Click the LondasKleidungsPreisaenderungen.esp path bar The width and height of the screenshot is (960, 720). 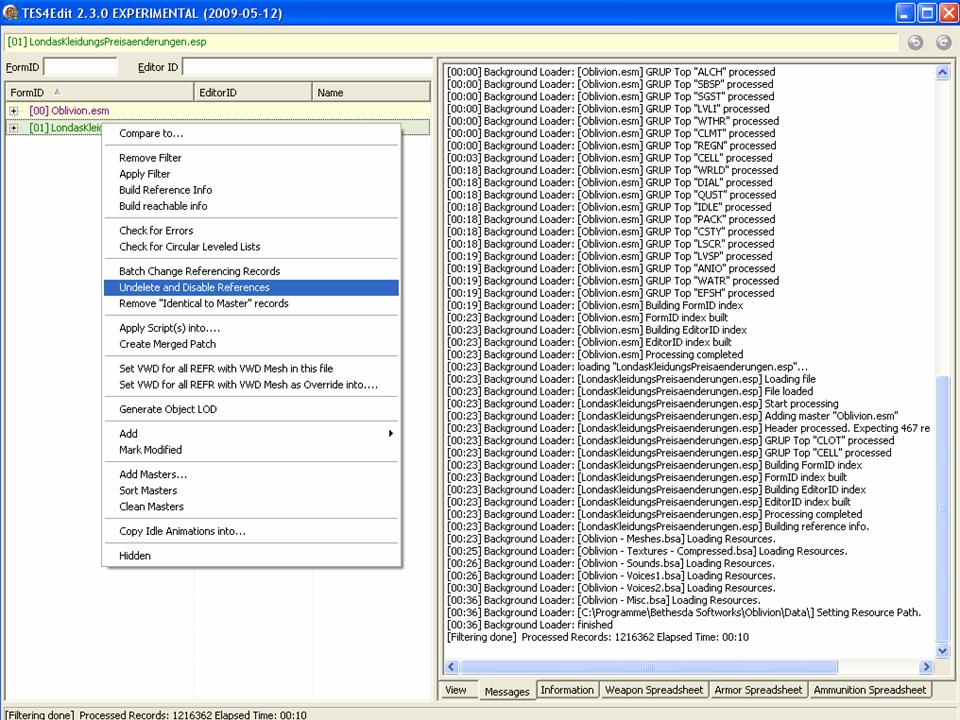pyautogui.click(x=451, y=42)
